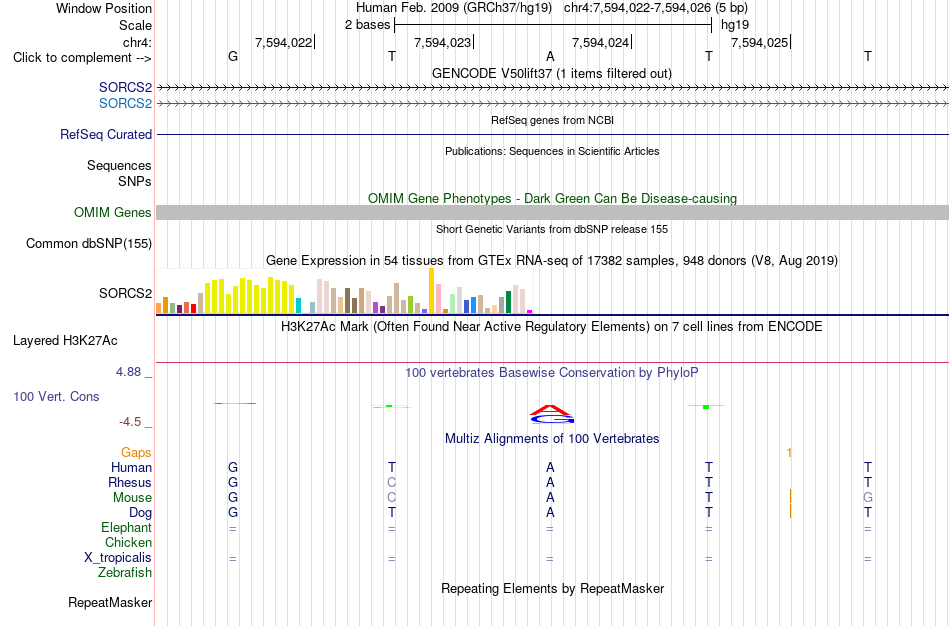The image size is (950, 626).
Task: Click the light blue SORCS2 intron arrow line
Action: (553, 104)
